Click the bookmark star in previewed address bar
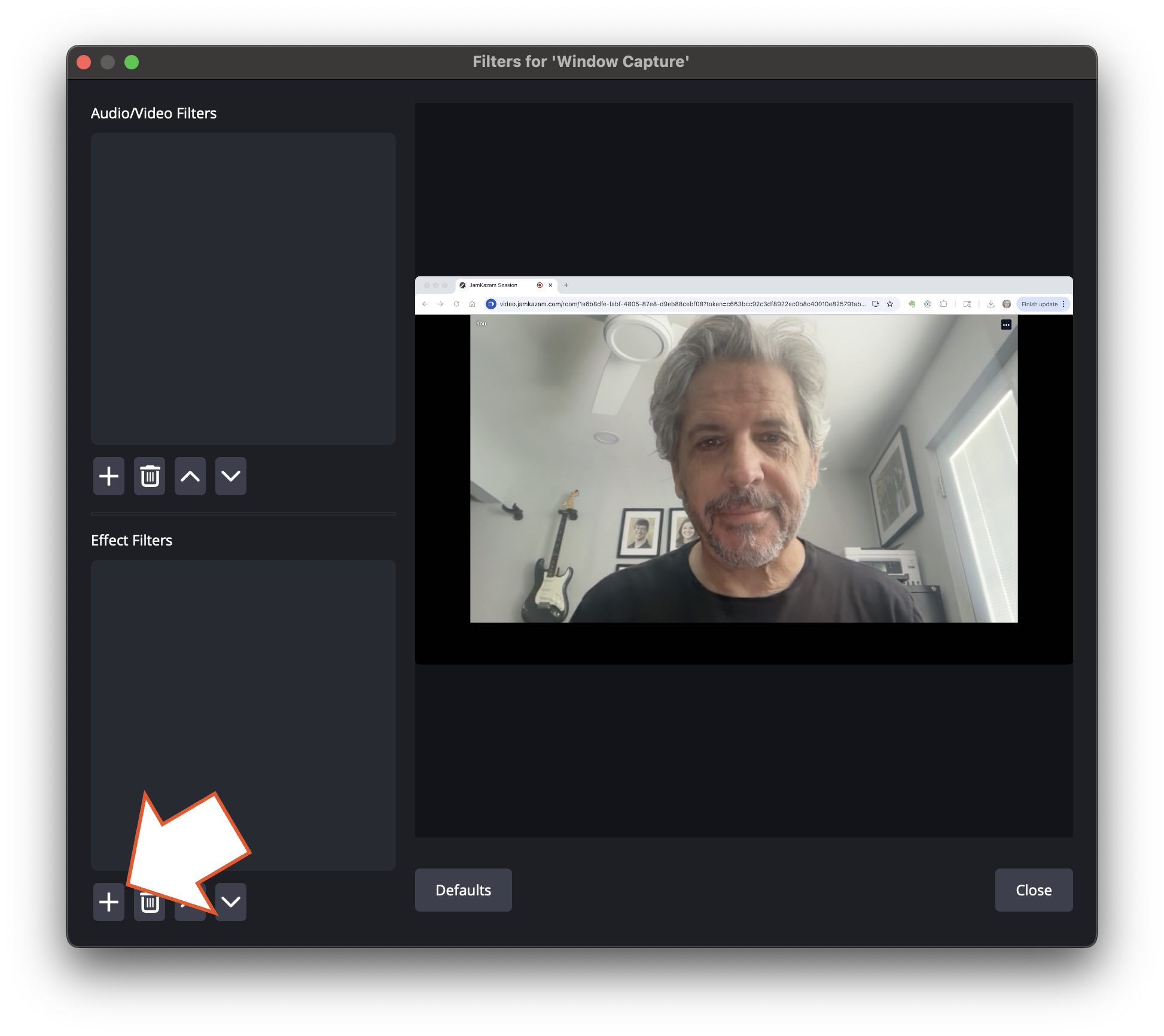The height and width of the screenshot is (1036, 1164). (x=890, y=304)
